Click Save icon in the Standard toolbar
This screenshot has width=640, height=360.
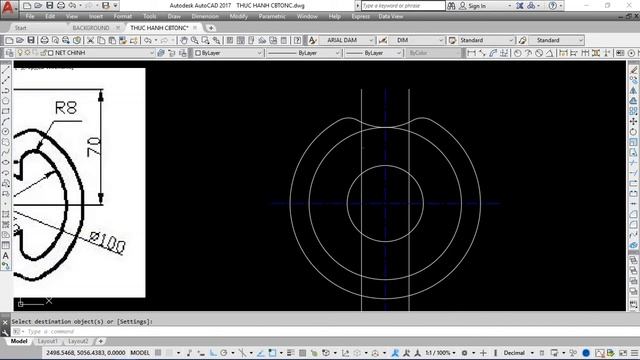pos(31,40)
